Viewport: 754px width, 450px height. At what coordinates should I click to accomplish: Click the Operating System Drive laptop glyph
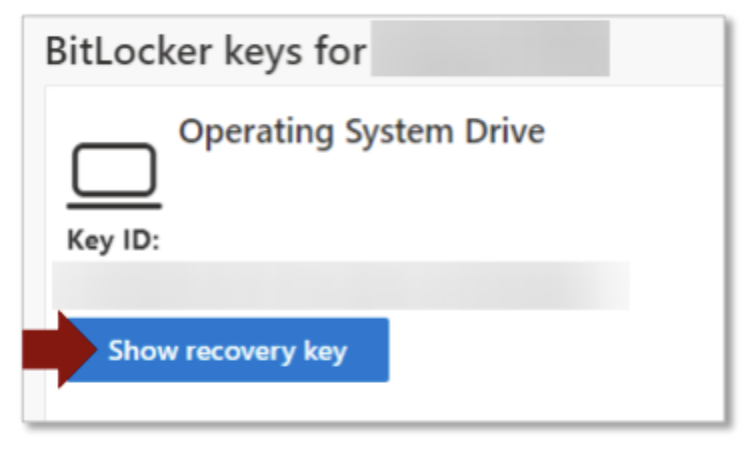[x=113, y=177]
